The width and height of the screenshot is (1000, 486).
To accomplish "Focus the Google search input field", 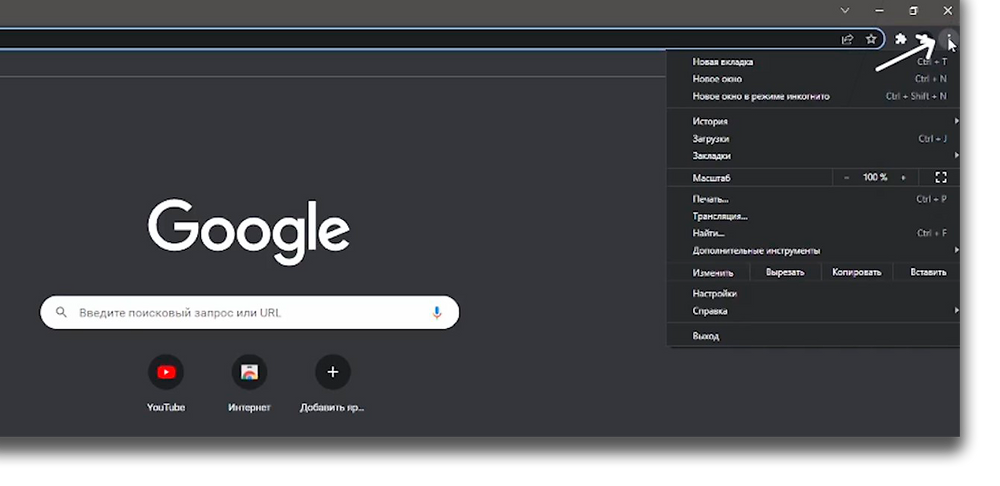I will point(249,313).
